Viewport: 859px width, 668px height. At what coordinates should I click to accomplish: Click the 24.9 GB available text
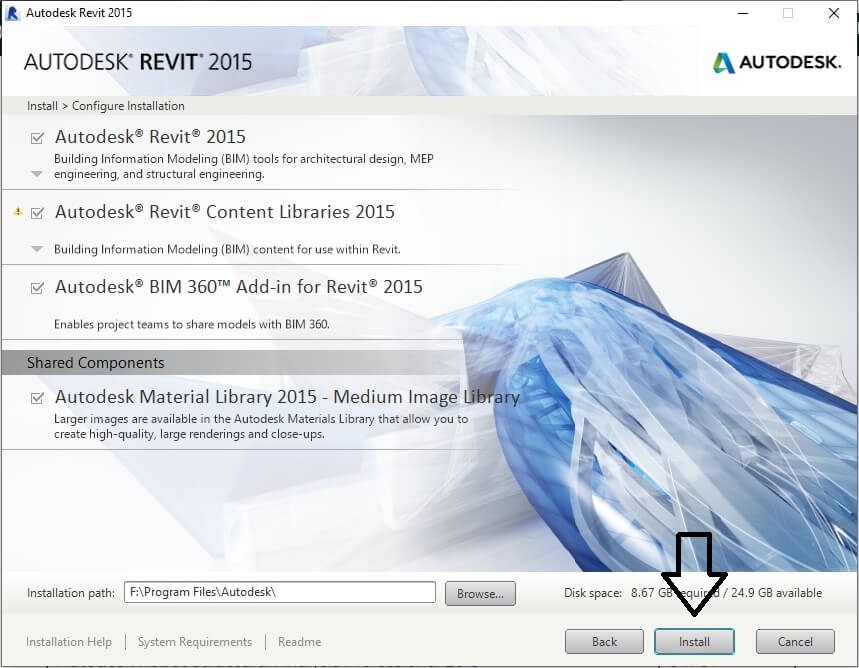pyautogui.click(x=776, y=593)
